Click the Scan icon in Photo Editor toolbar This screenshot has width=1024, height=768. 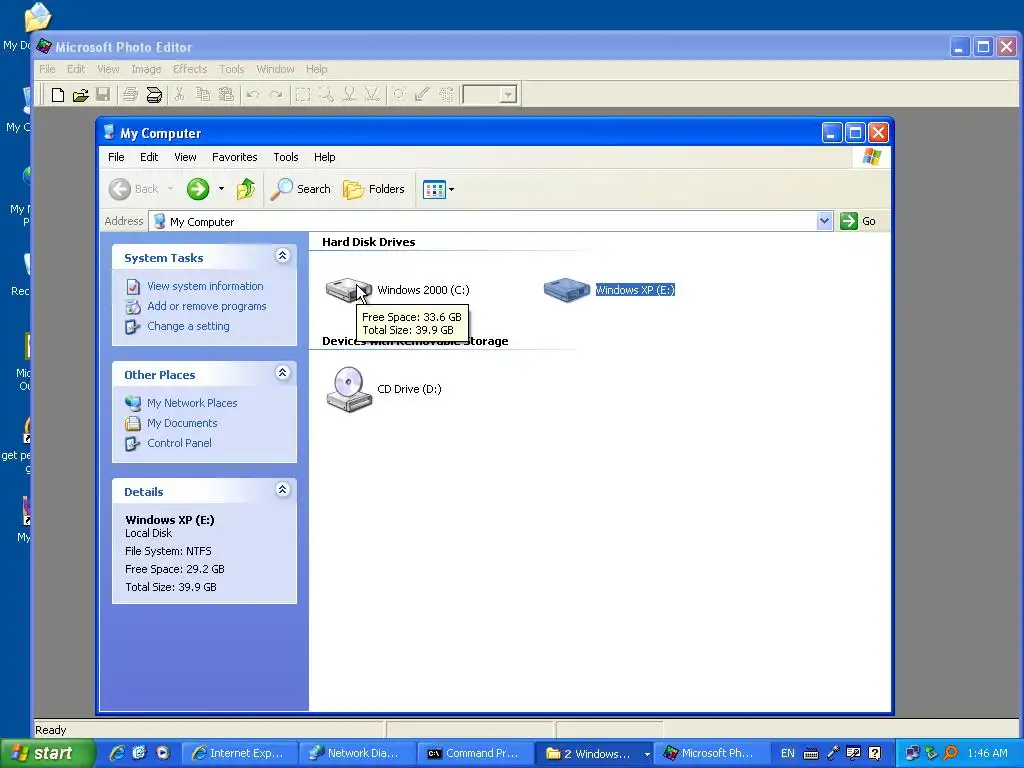coord(153,95)
